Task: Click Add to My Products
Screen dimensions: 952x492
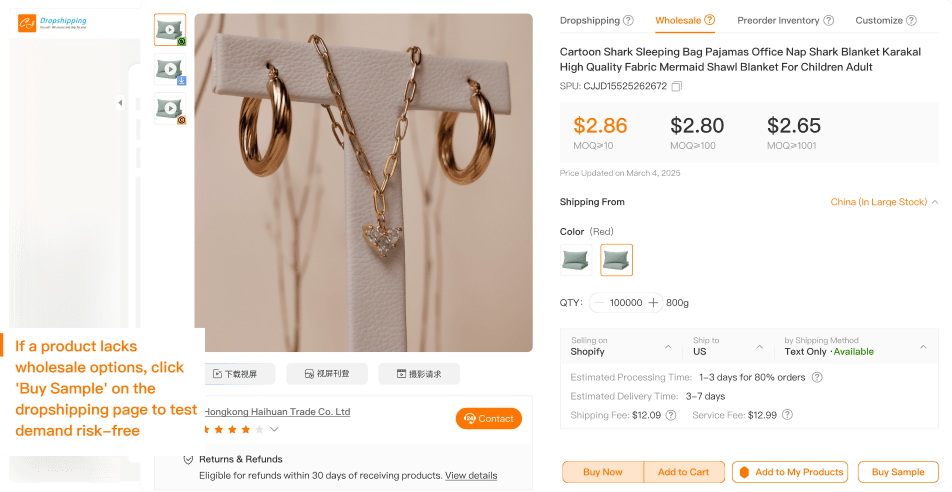Action: click(791, 472)
